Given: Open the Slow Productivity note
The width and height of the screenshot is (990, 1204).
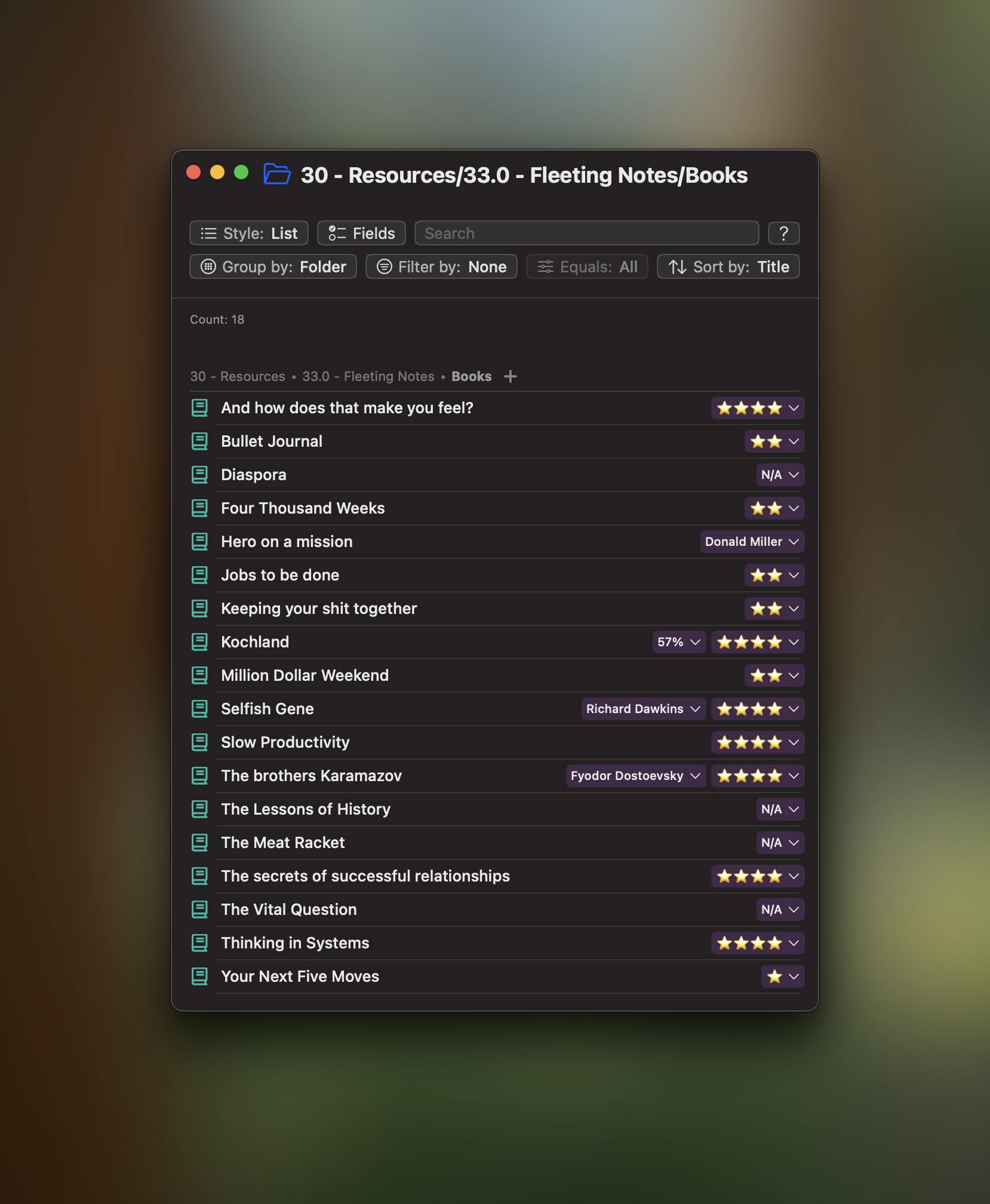Looking at the screenshot, I should (285, 742).
